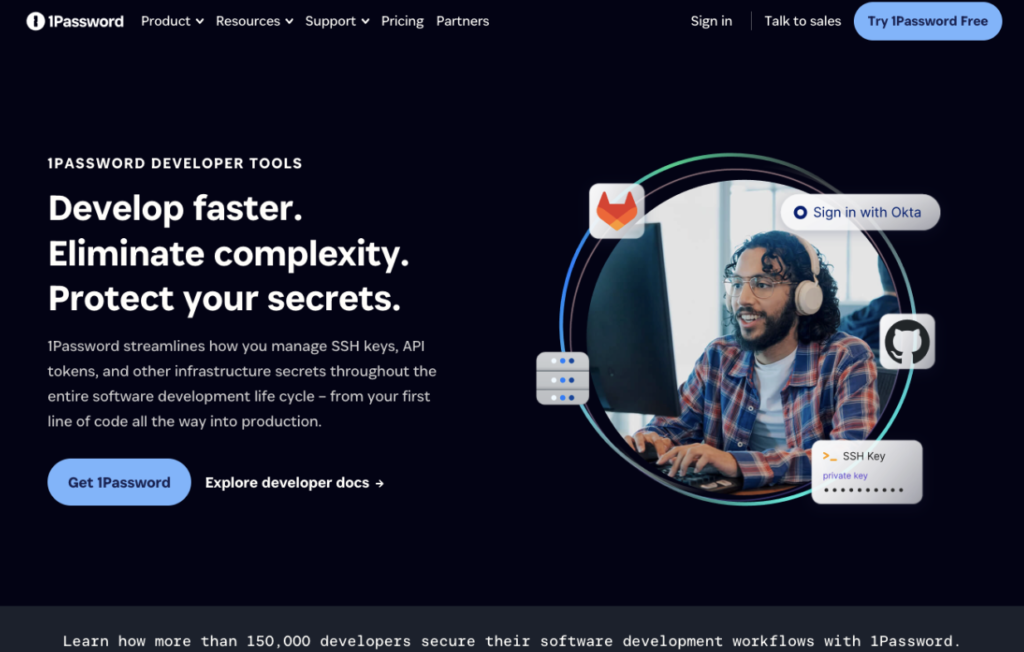Click the server rack icon
1024x652 pixels.
pyautogui.click(x=562, y=378)
